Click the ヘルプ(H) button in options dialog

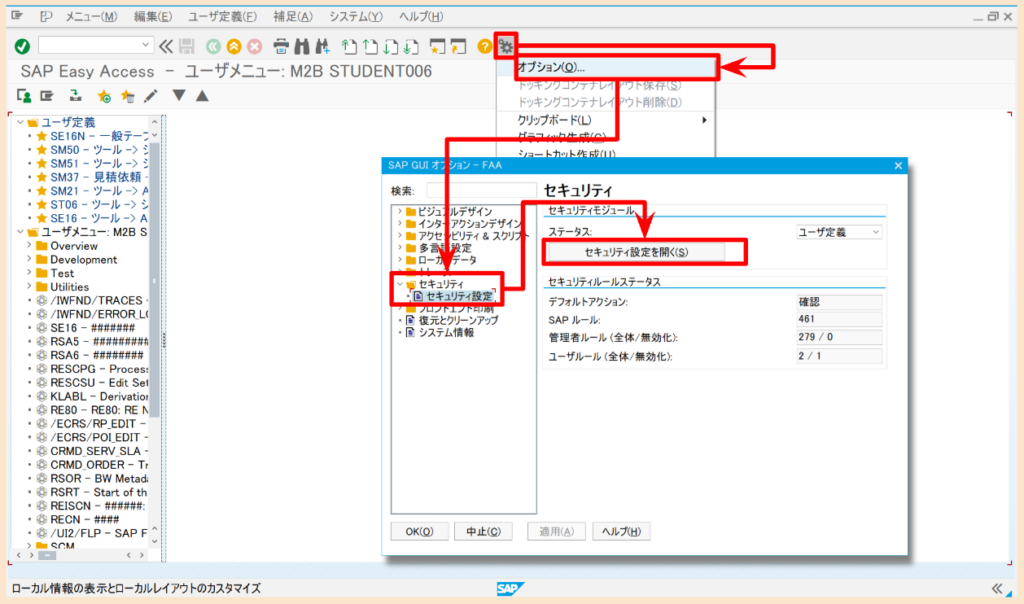coord(621,532)
